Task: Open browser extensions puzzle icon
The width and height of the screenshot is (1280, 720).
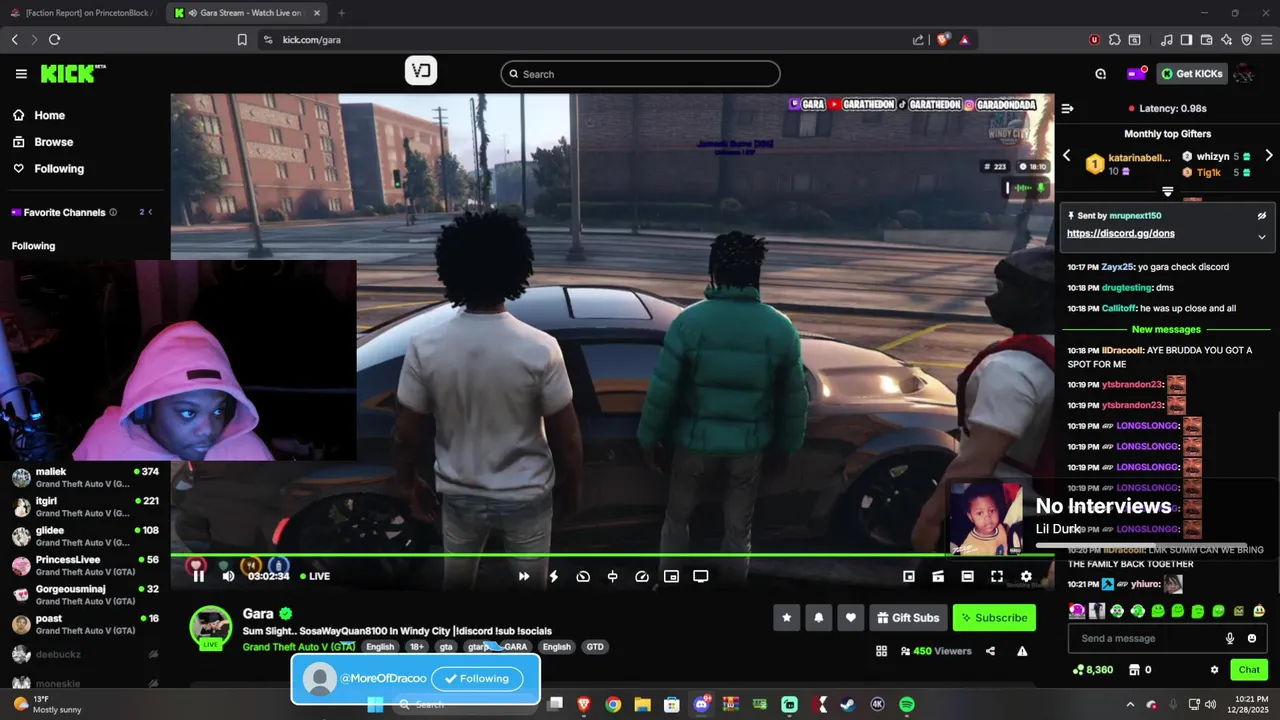Action: coord(1114,40)
